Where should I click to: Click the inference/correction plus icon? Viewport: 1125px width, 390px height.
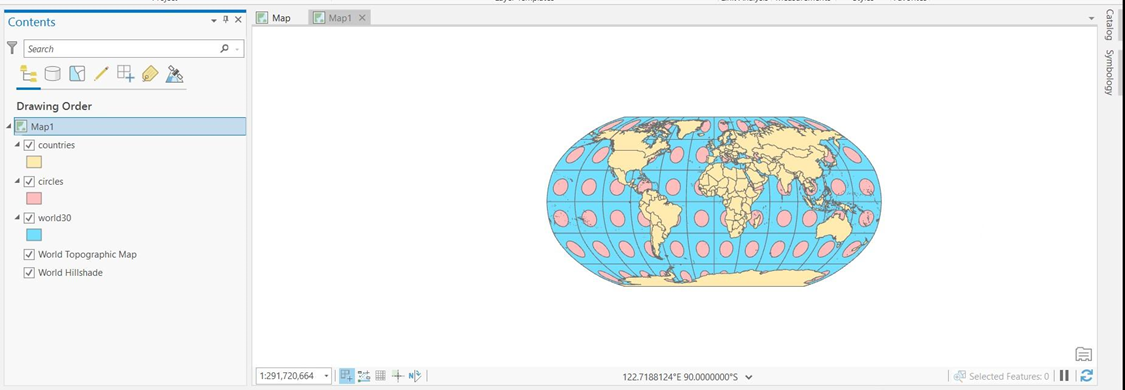coord(397,376)
